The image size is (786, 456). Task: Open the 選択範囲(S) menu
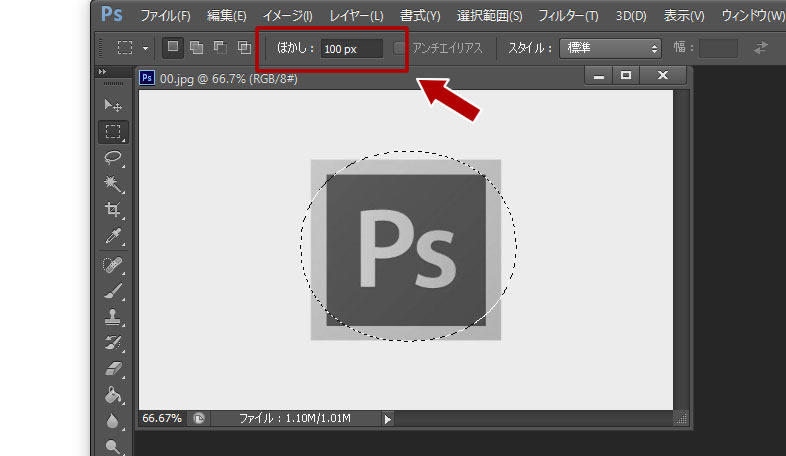click(x=490, y=16)
